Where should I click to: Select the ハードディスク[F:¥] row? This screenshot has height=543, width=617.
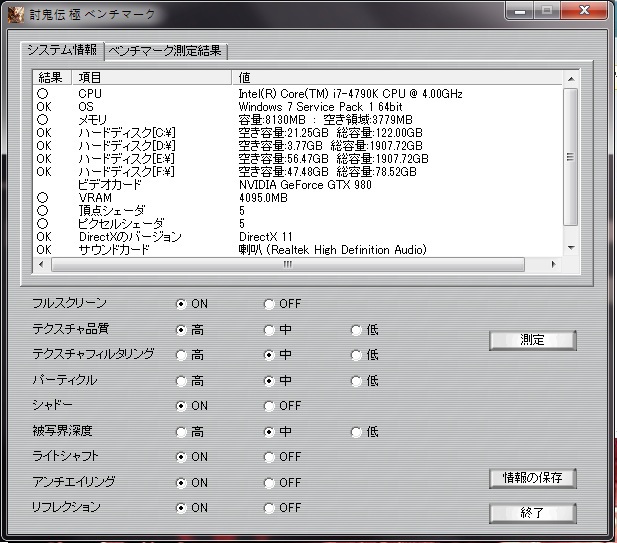(x=298, y=172)
